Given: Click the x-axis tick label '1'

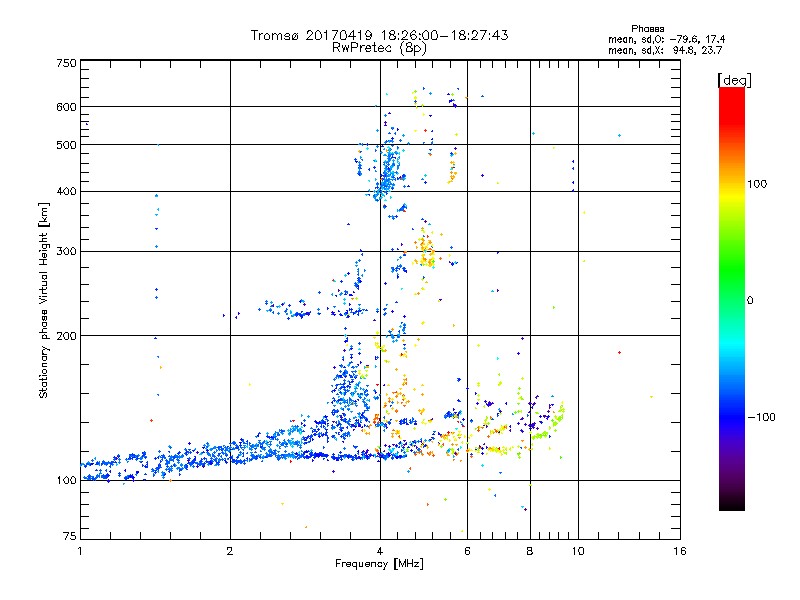Looking at the screenshot, I should [80, 551].
